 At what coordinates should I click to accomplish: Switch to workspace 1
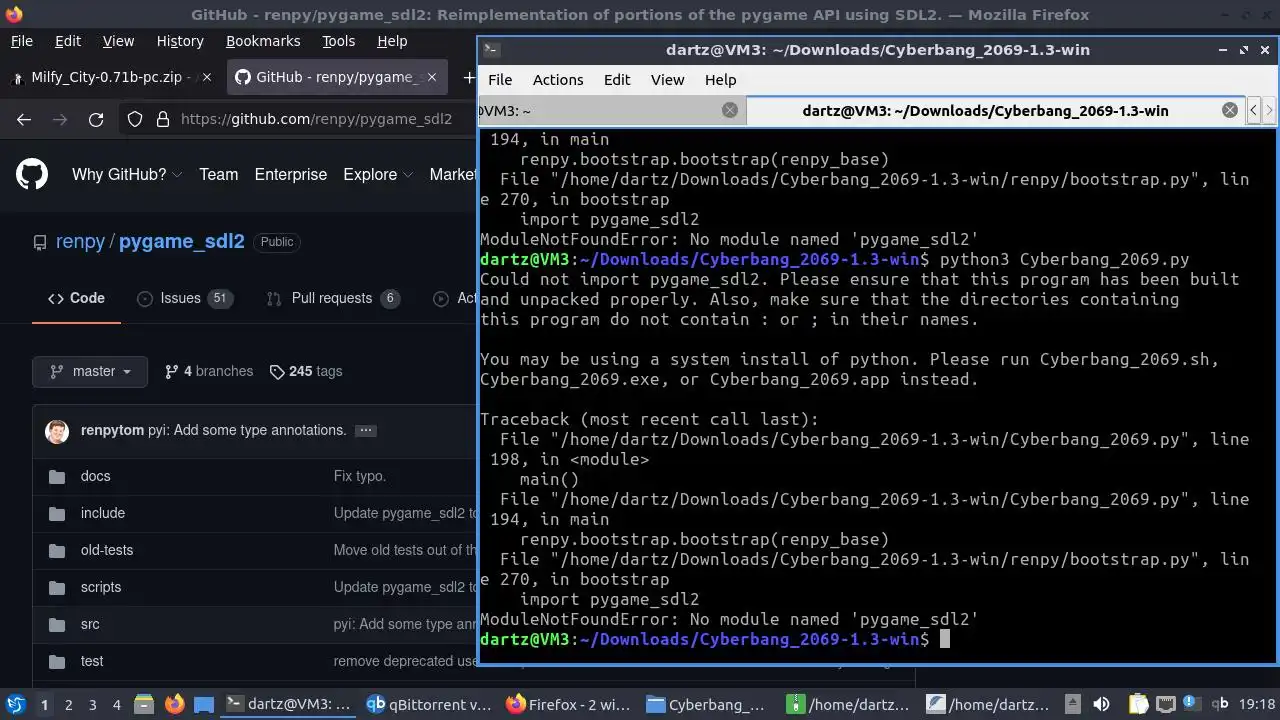click(44, 705)
